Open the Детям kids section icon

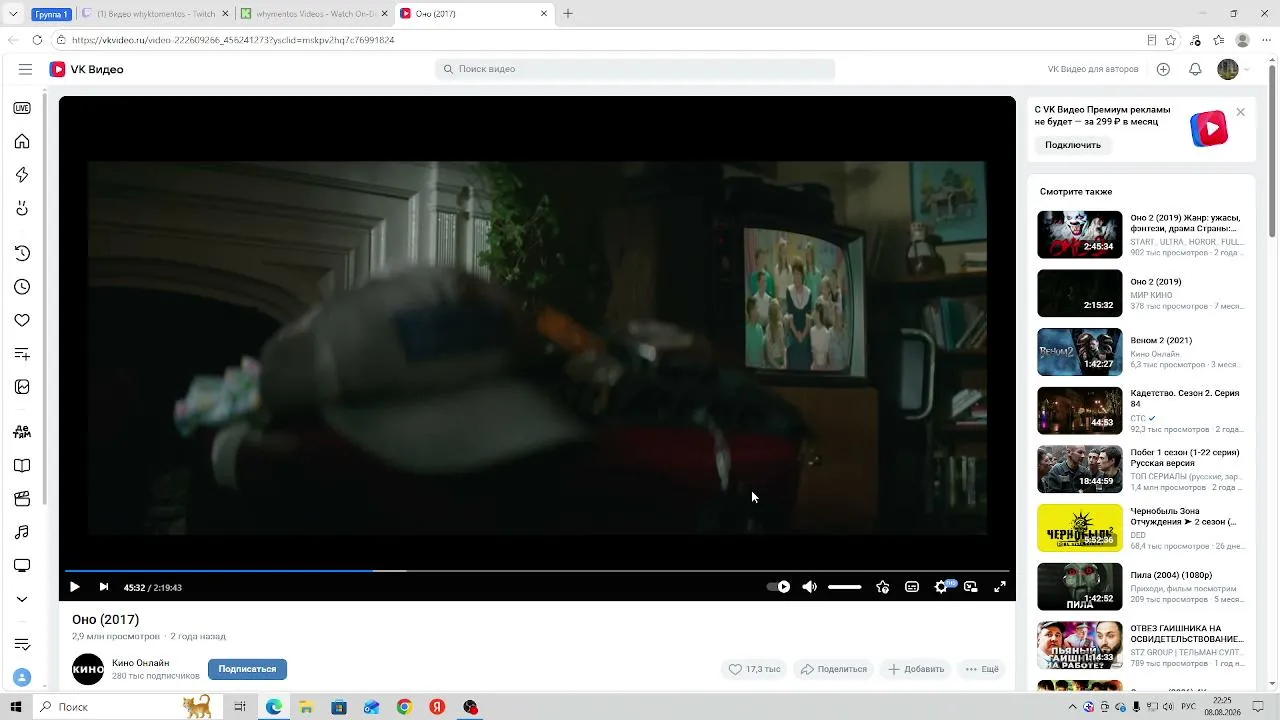click(x=22, y=432)
